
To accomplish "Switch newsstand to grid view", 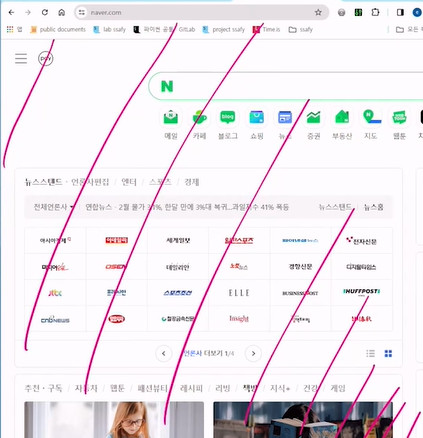I will tap(388, 353).
